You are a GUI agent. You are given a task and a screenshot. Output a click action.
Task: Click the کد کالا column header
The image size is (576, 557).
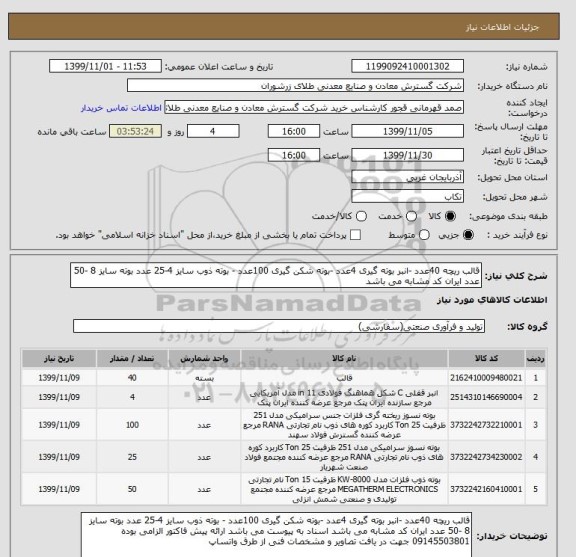pos(486,359)
